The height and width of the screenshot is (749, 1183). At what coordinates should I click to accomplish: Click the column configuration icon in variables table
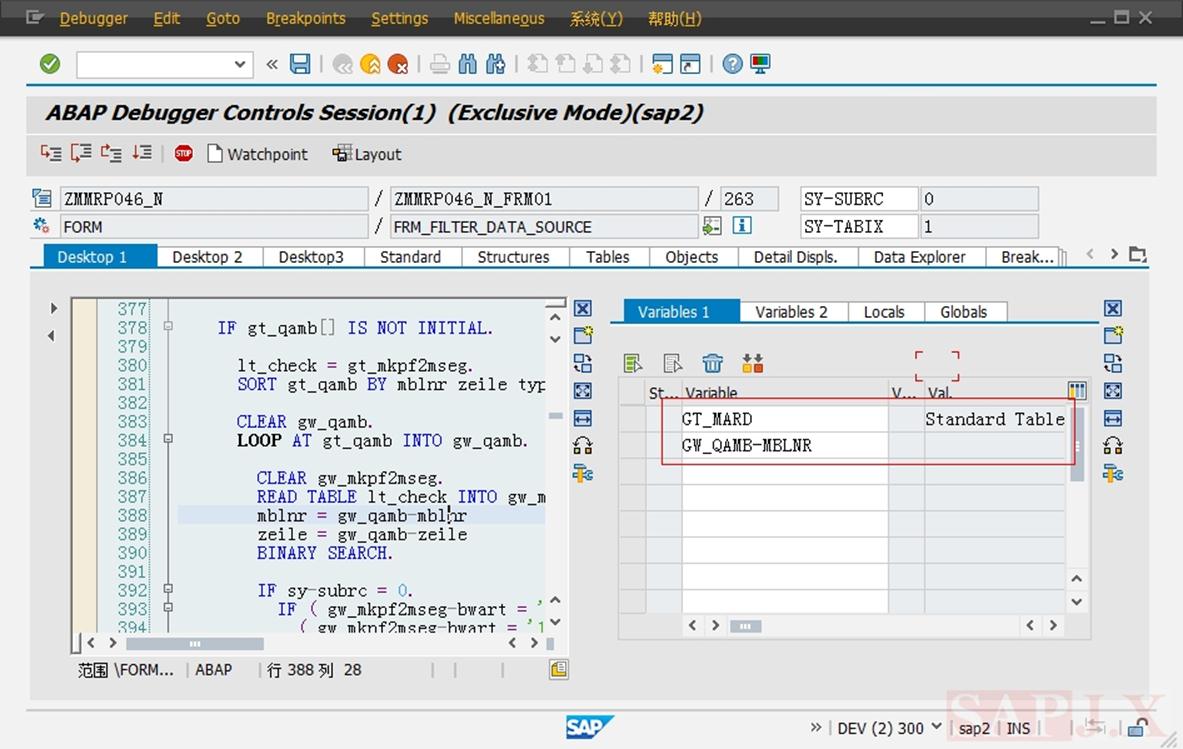pyautogui.click(x=1077, y=390)
